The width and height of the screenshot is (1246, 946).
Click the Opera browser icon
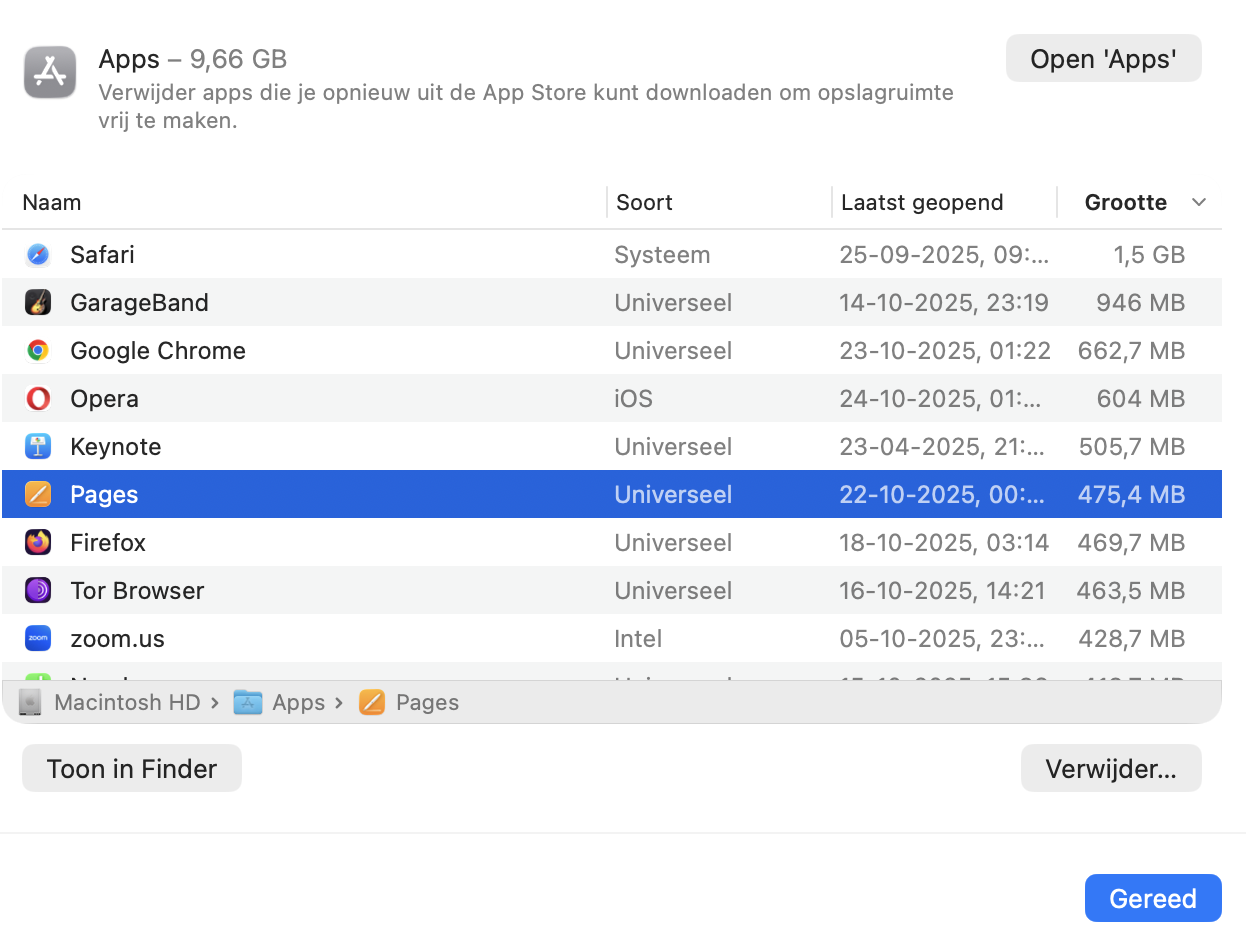tap(37, 398)
